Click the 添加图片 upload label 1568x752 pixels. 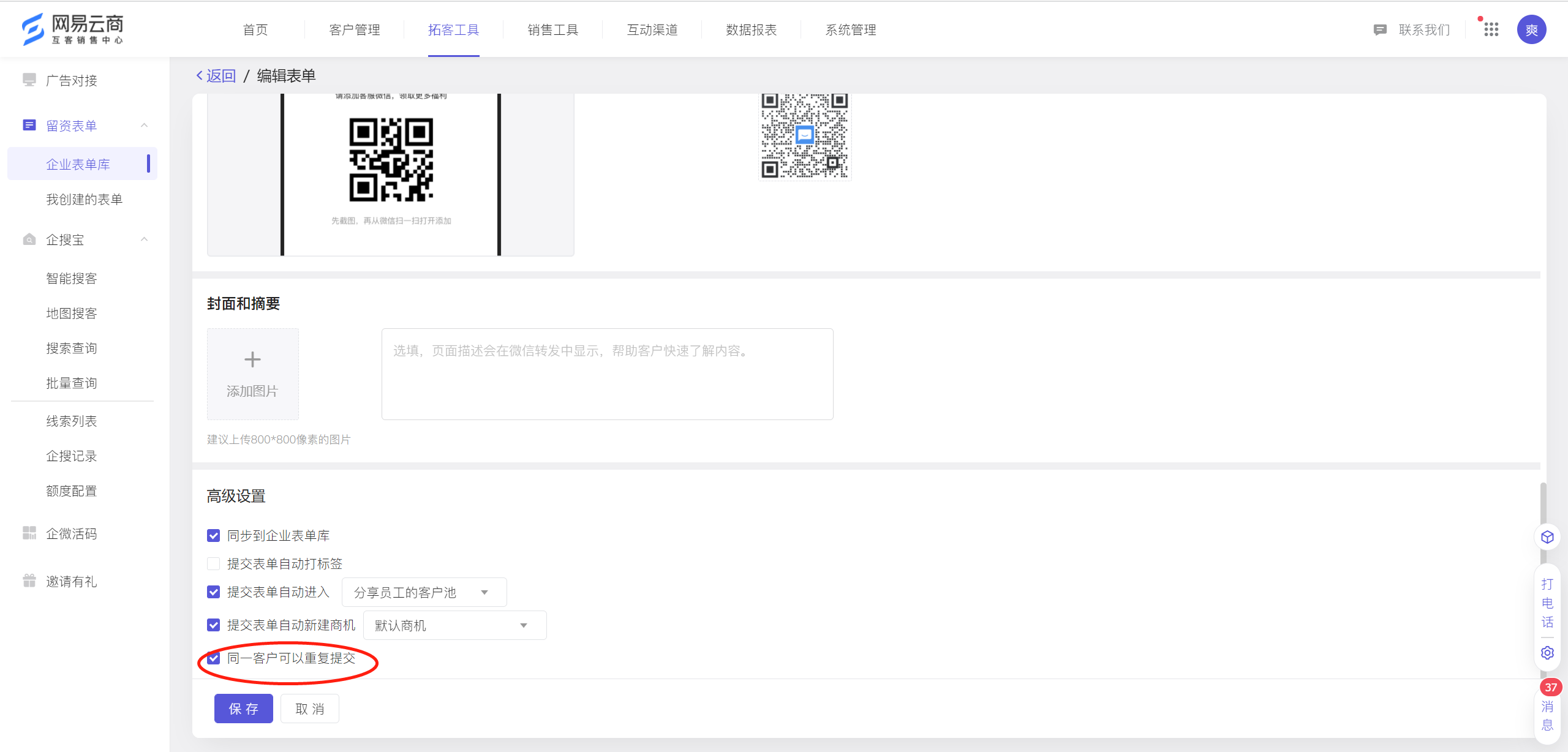click(252, 391)
